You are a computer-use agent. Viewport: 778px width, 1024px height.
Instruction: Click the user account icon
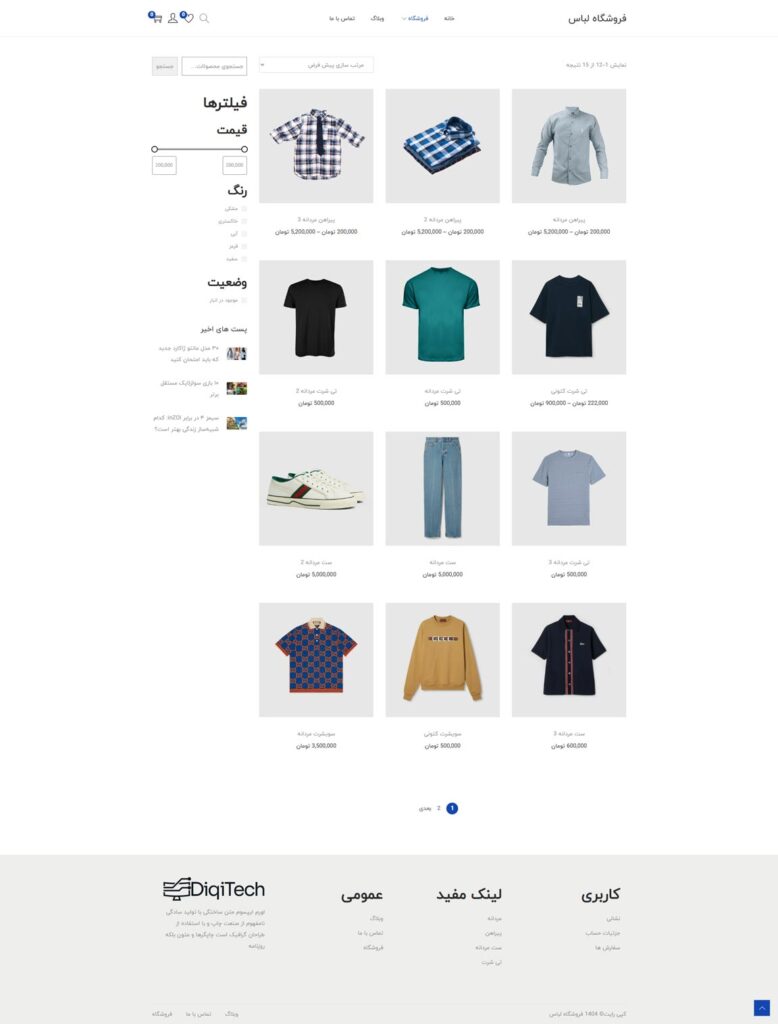(172, 18)
